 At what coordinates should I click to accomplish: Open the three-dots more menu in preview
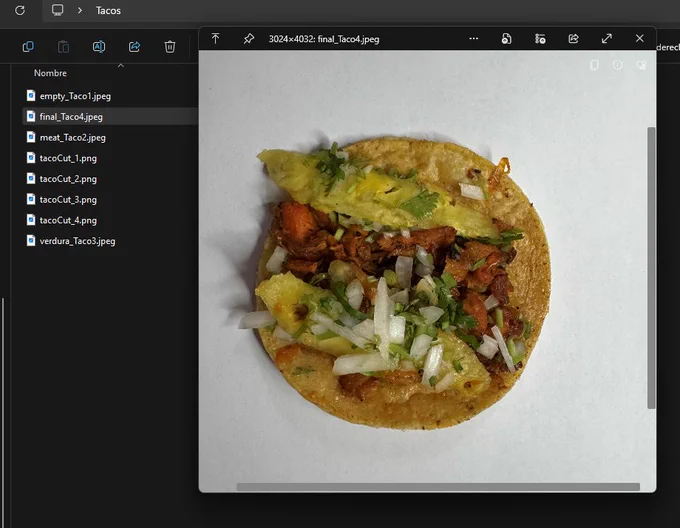click(474, 39)
